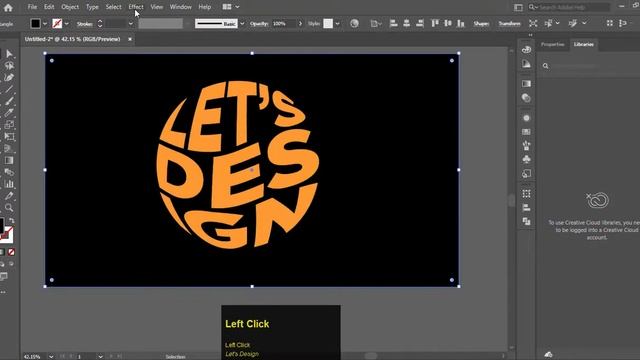Open the Effect menu
Image resolution: width=640 pixels, height=360 pixels.
[136, 7]
